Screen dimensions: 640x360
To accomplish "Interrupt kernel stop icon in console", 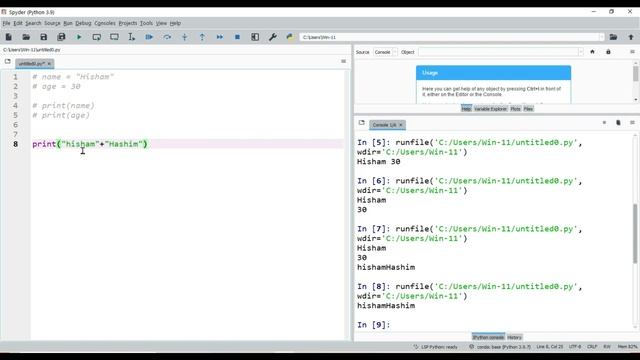I will point(604,122).
